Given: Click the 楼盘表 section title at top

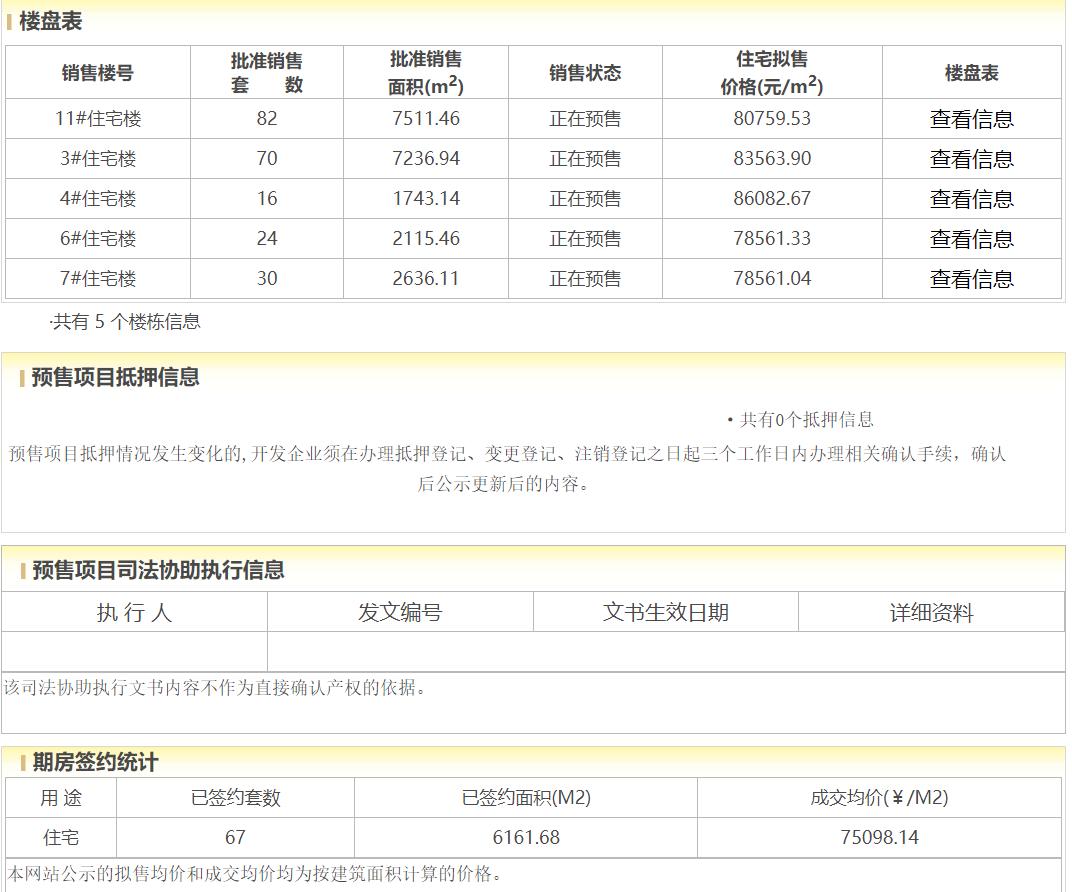Looking at the screenshot, I should click(51, 21).
